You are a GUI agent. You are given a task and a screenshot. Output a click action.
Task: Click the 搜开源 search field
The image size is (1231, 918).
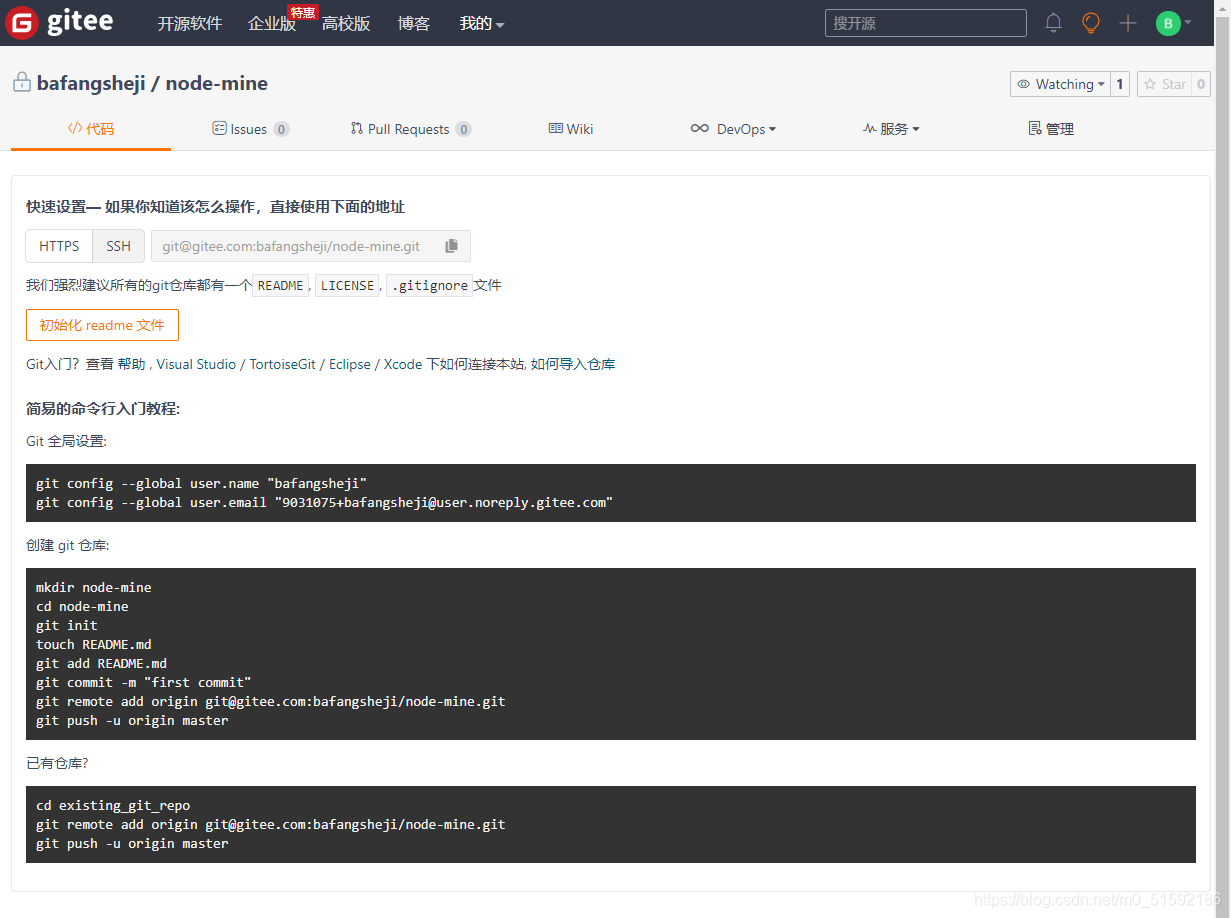click(x=926, y=23)
